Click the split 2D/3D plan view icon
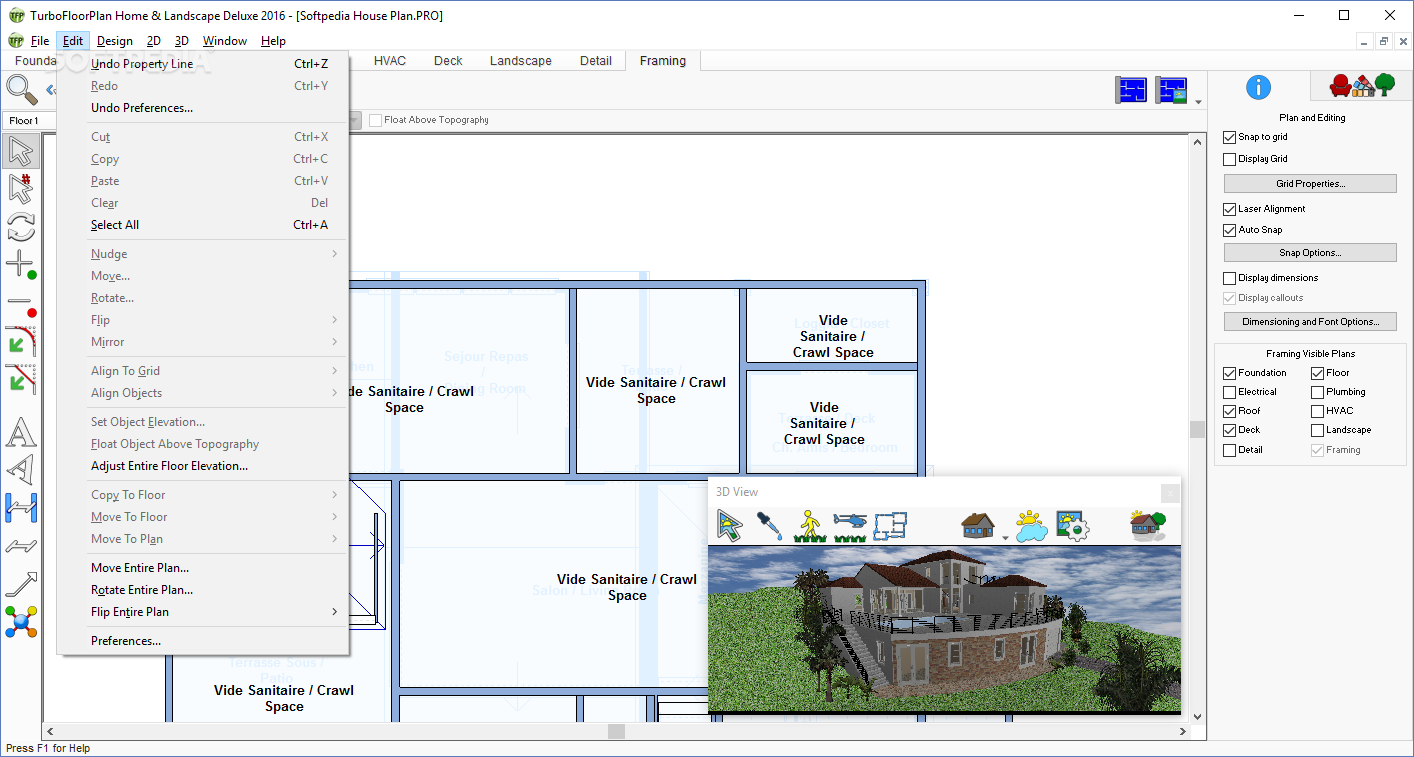Viewport: 1414px width, 757px height. coord(1171,91)
